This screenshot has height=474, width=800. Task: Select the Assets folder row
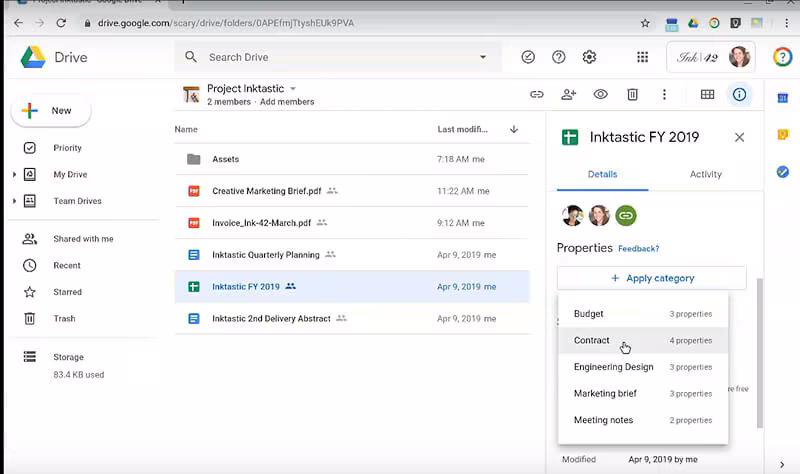(352, 159)
